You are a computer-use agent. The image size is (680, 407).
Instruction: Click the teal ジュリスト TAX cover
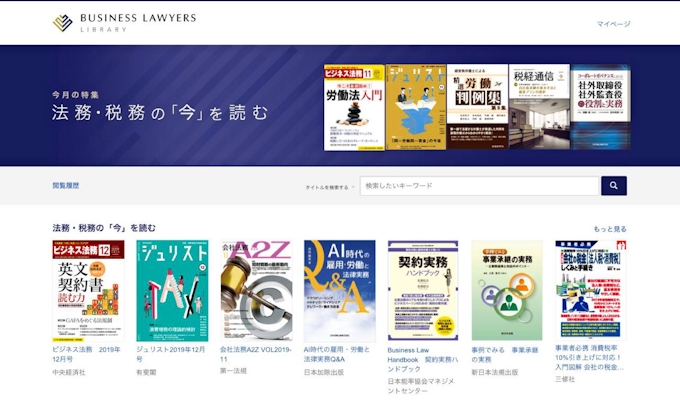[172, 290]
